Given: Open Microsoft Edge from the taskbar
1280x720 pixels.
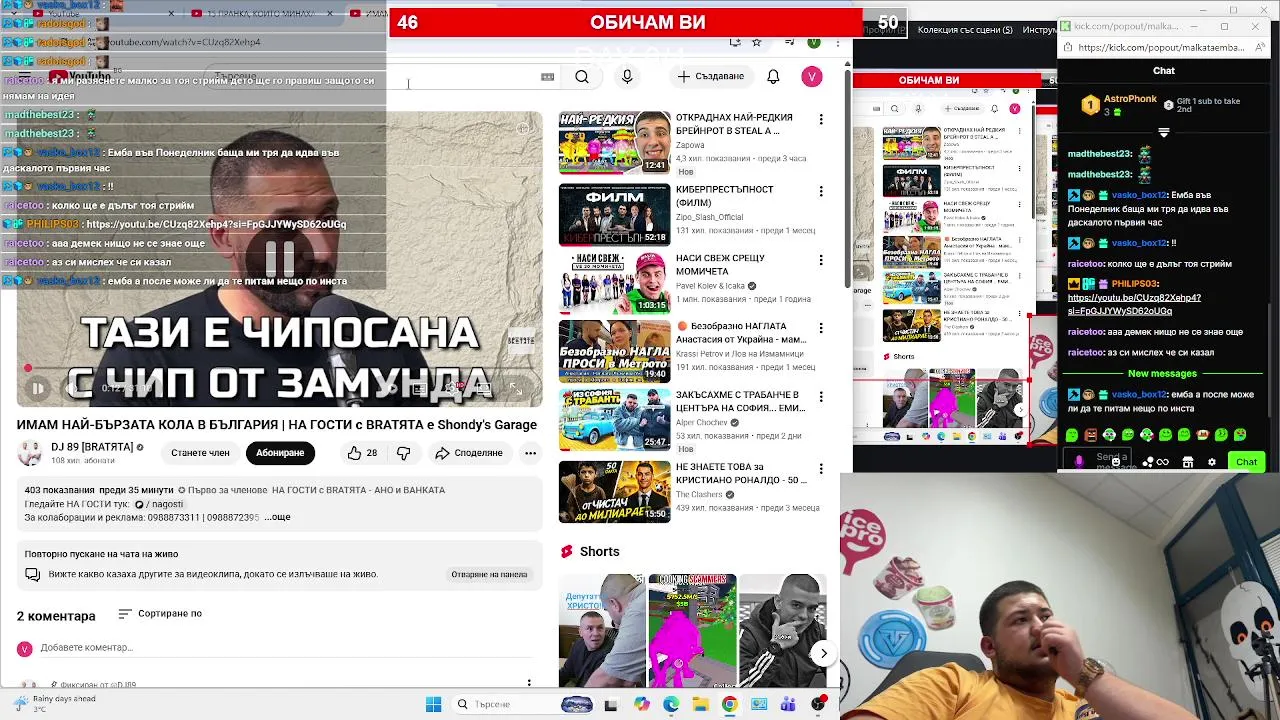Looking at the screenshot, I should coord(670,705).
